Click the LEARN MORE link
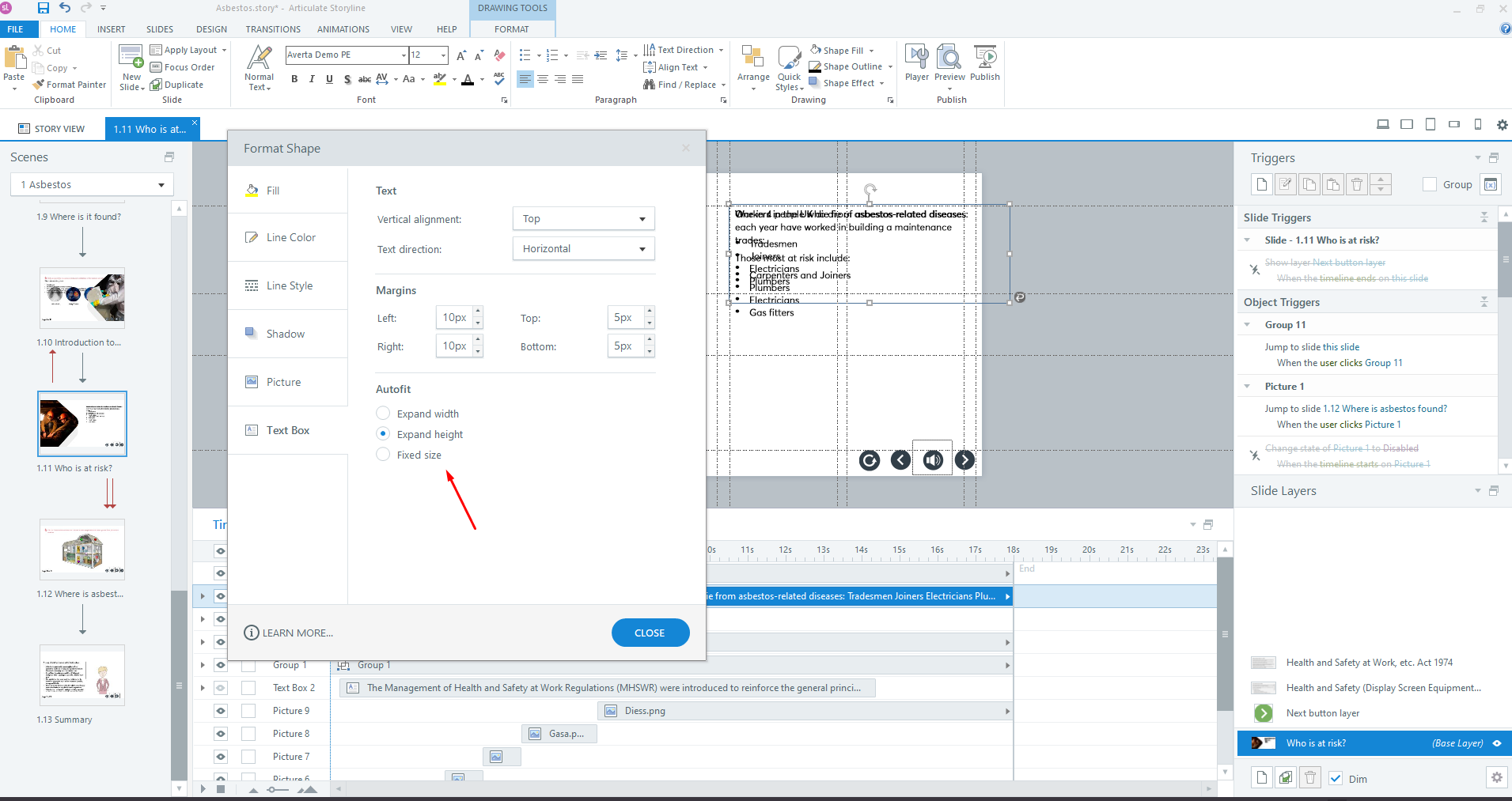Image resolution: width=1512 pixels, height=801 pixels. tap(289, 633)
